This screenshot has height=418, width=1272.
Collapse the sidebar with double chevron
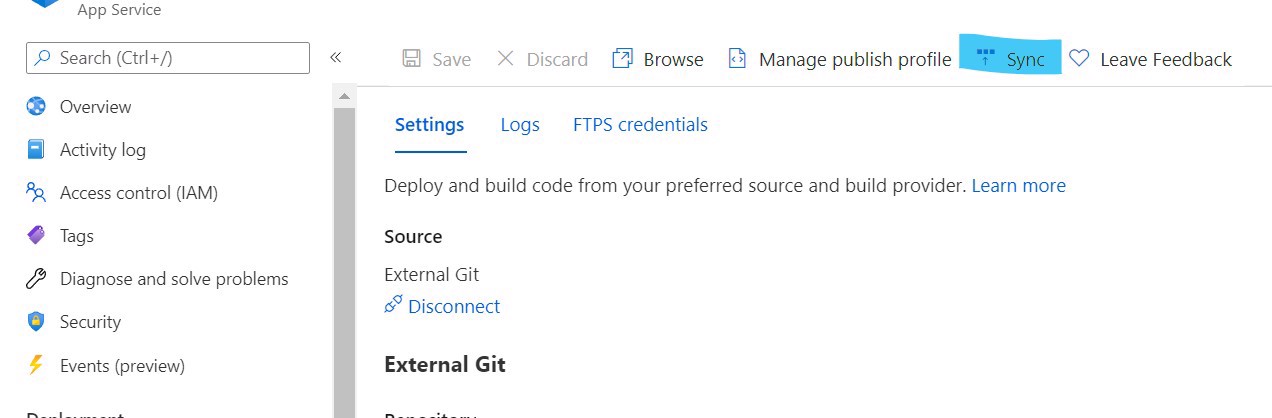click(x=336, y=58)
